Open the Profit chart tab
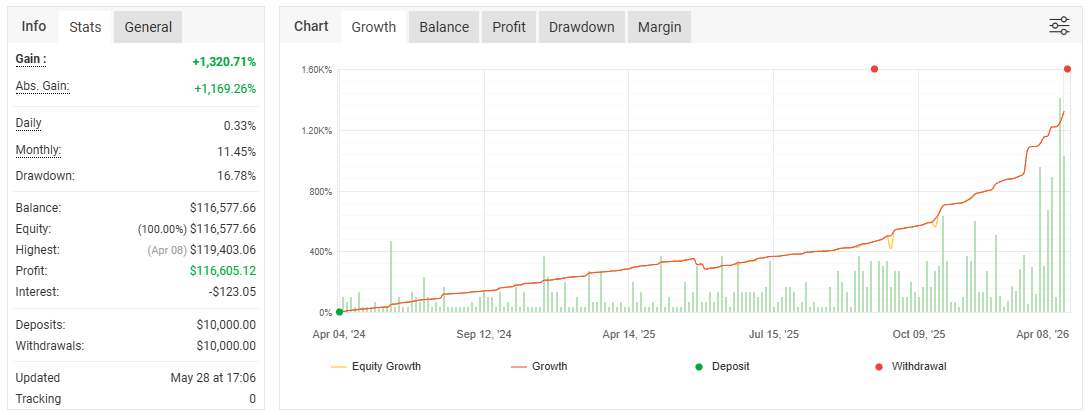This screenshot has height=415, width=1088. (509, 27)
